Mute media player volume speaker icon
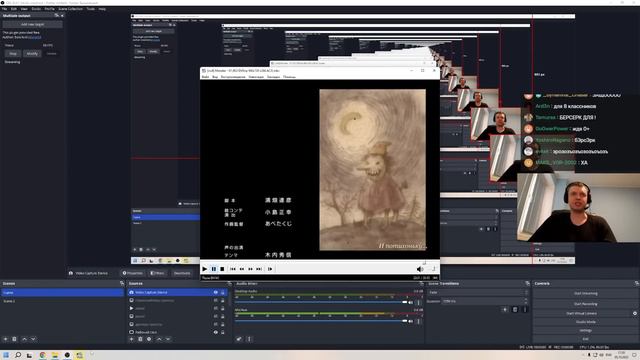640x360 pixels. point(420,269)
